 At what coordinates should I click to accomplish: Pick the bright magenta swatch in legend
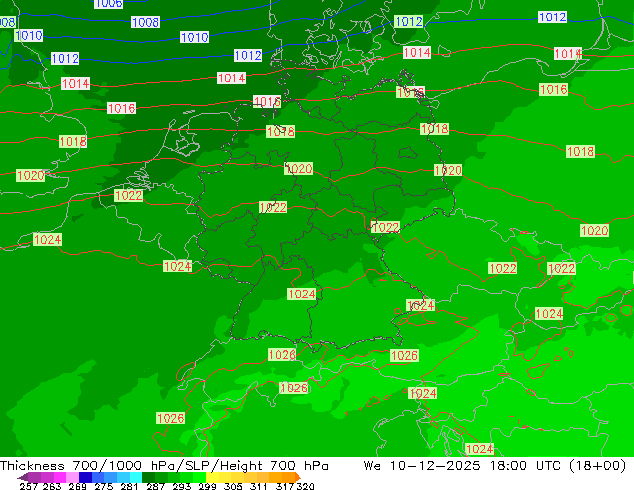click(60, 477)
